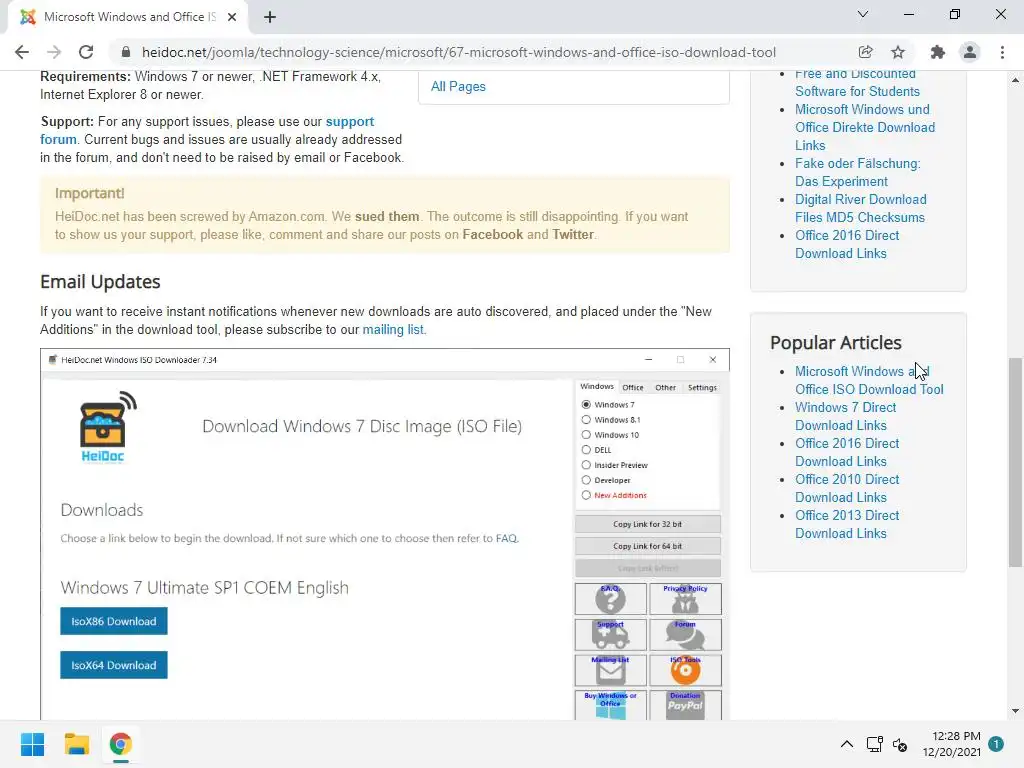Click Copy Link for 32 bit
Screen dimensions: 1024x768
click(x=648, y=524)
